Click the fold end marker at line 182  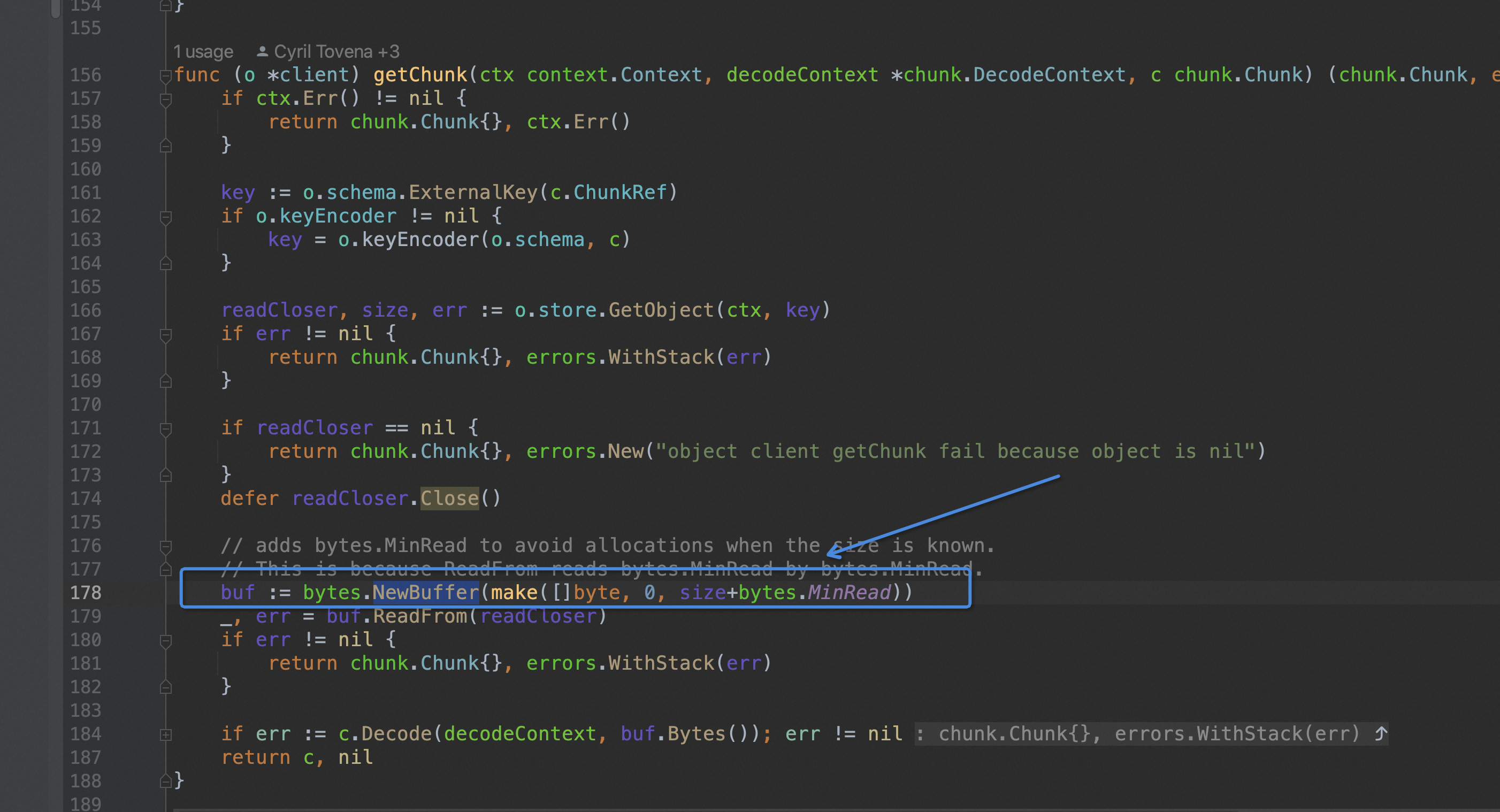point(166,687)
